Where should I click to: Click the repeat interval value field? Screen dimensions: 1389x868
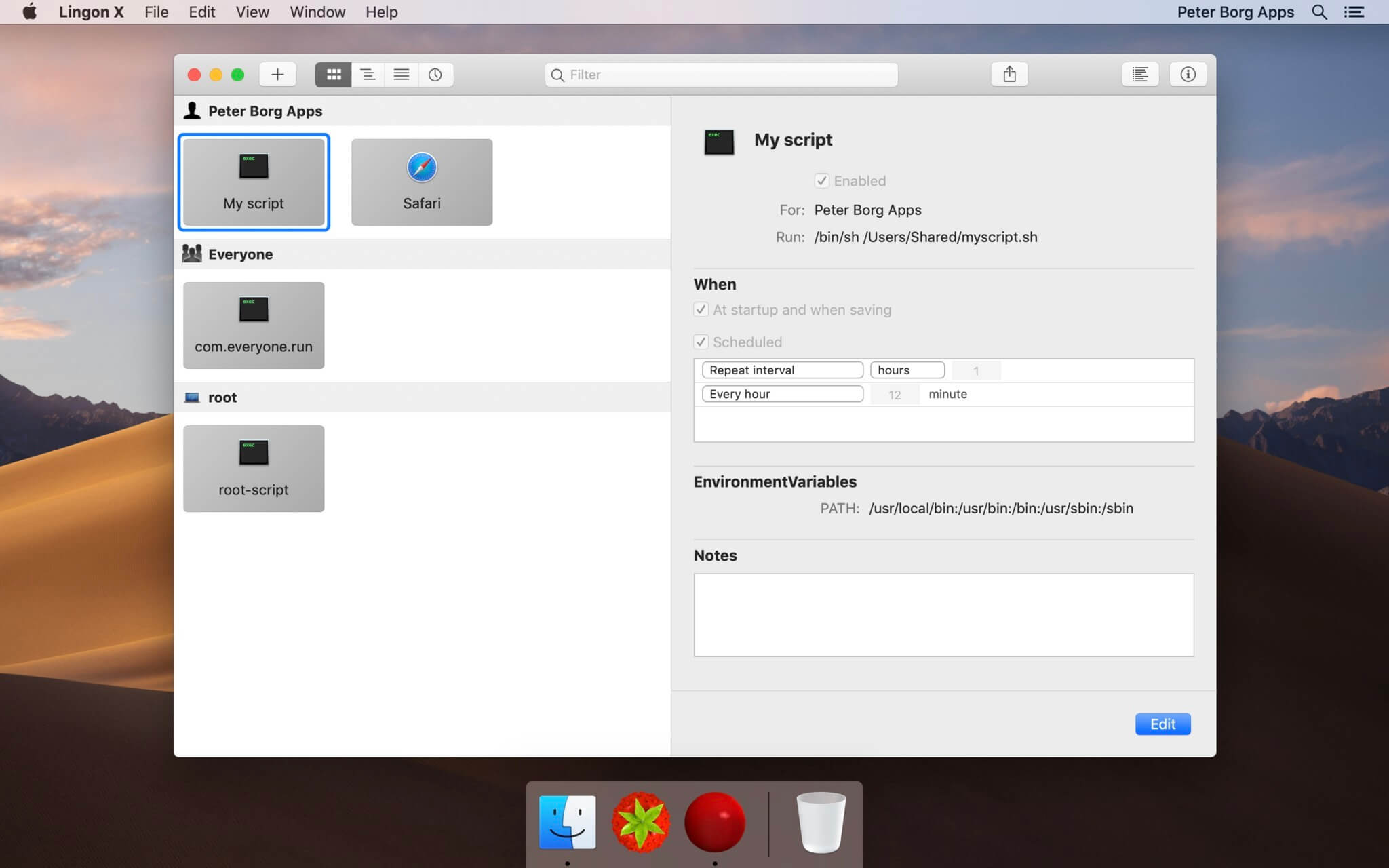[976, 370]
